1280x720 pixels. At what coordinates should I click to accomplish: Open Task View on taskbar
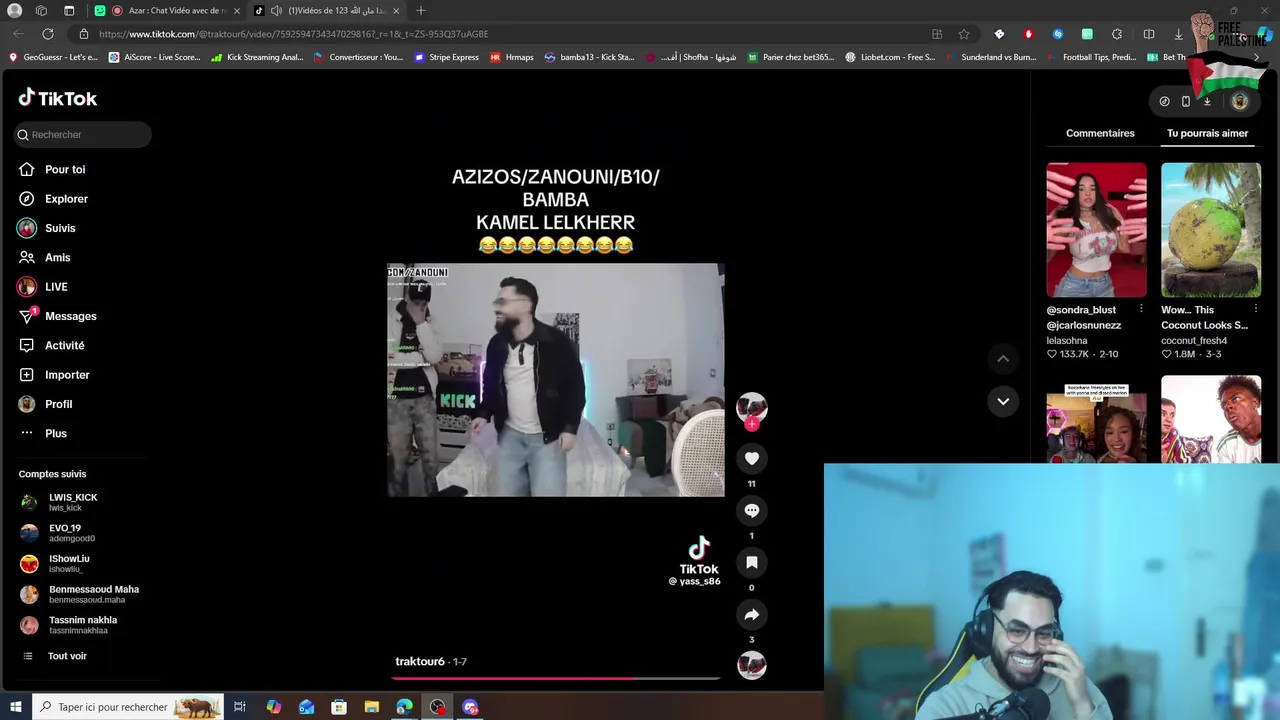pyautogui.click(x=240, y=707)
